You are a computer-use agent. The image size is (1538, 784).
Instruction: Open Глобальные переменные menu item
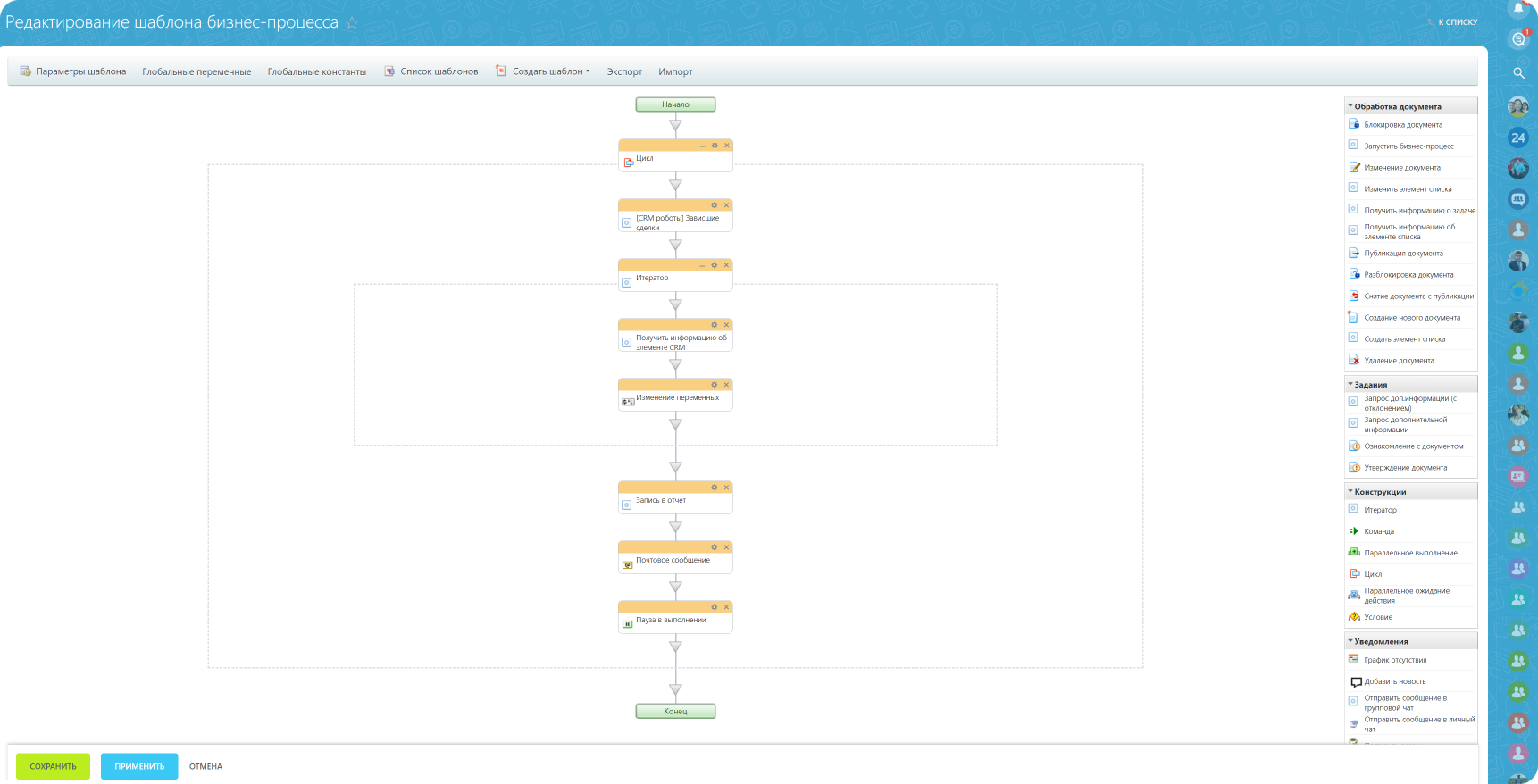[x=196, y=71]
